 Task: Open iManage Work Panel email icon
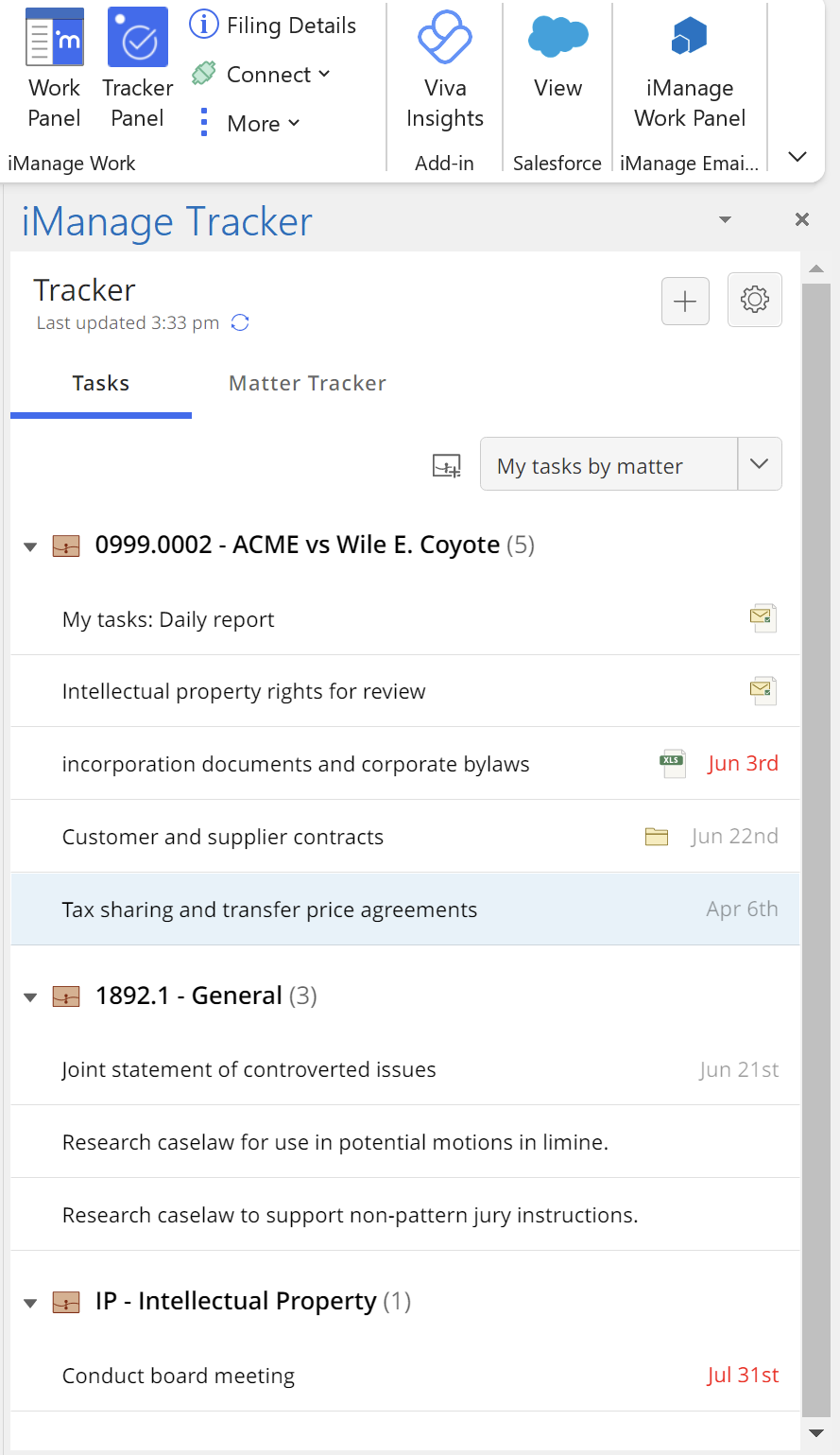click(690, 38)
